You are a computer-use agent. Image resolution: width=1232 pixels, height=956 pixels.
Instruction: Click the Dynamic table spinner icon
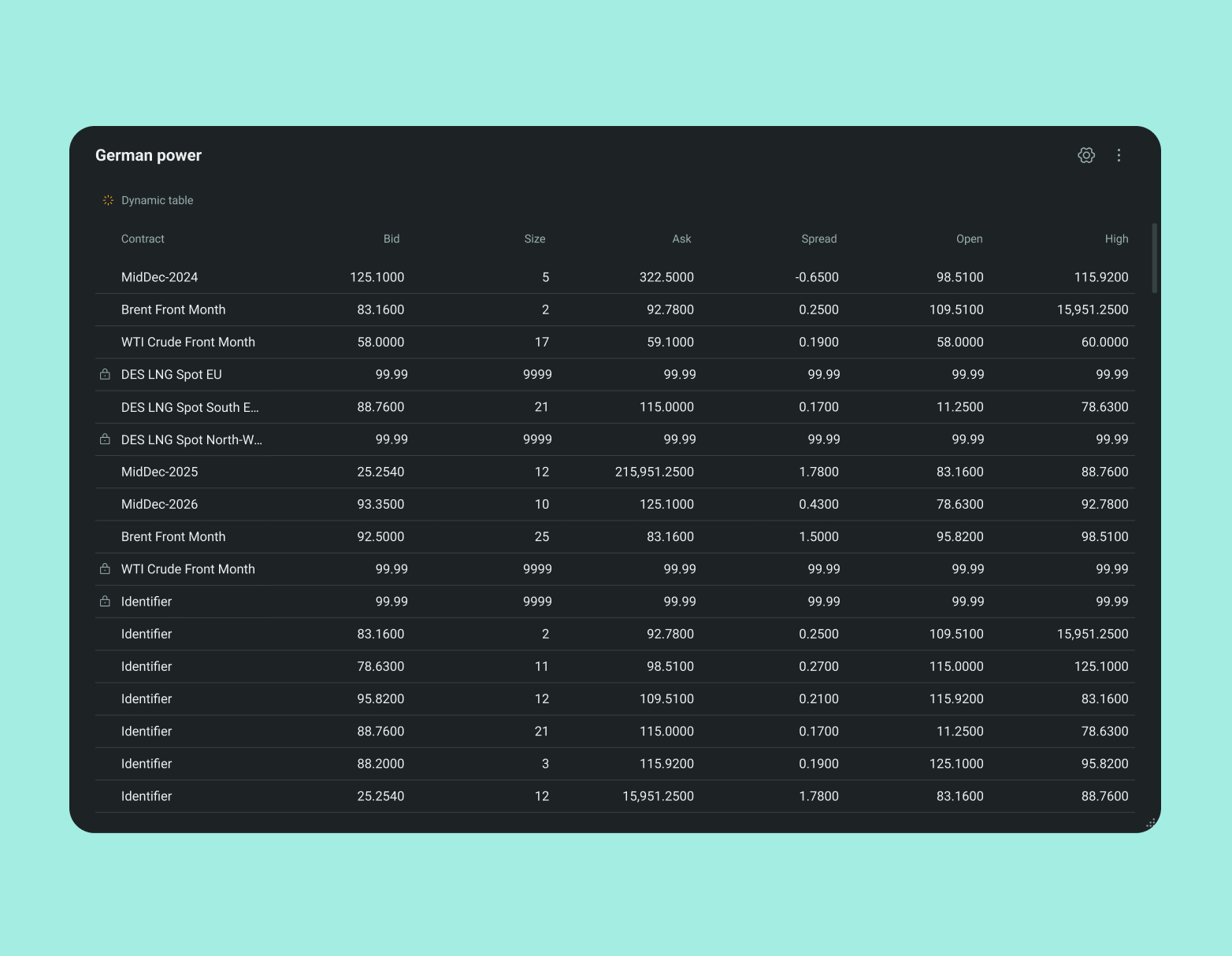click(108, 200)
